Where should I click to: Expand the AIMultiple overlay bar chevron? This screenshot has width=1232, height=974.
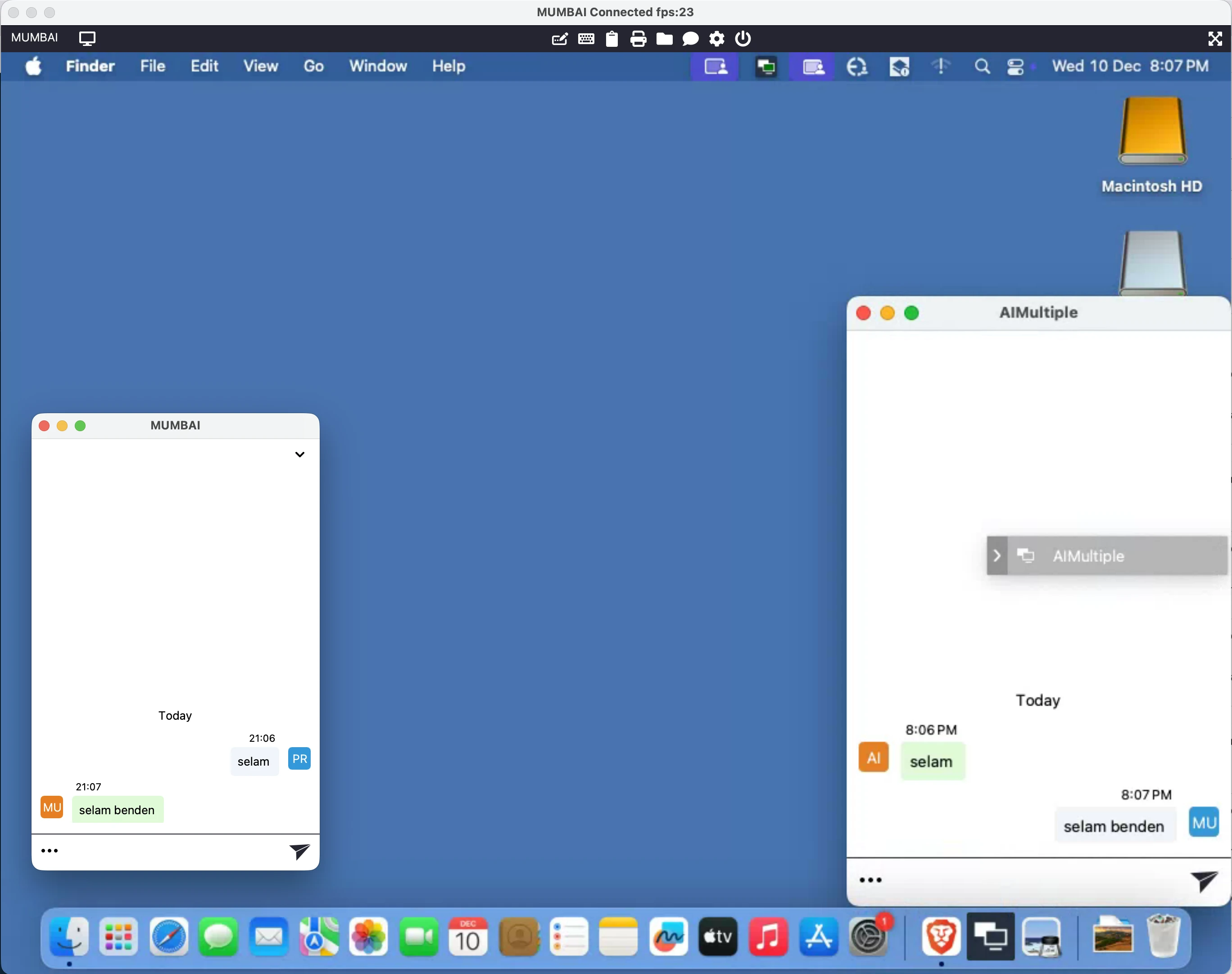tap(997, 555)
